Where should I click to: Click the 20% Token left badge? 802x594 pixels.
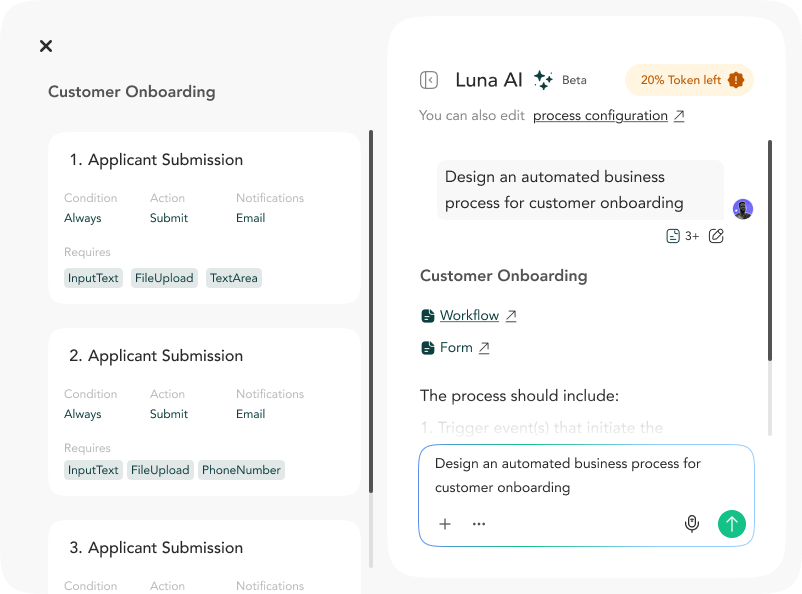[689, 79]
